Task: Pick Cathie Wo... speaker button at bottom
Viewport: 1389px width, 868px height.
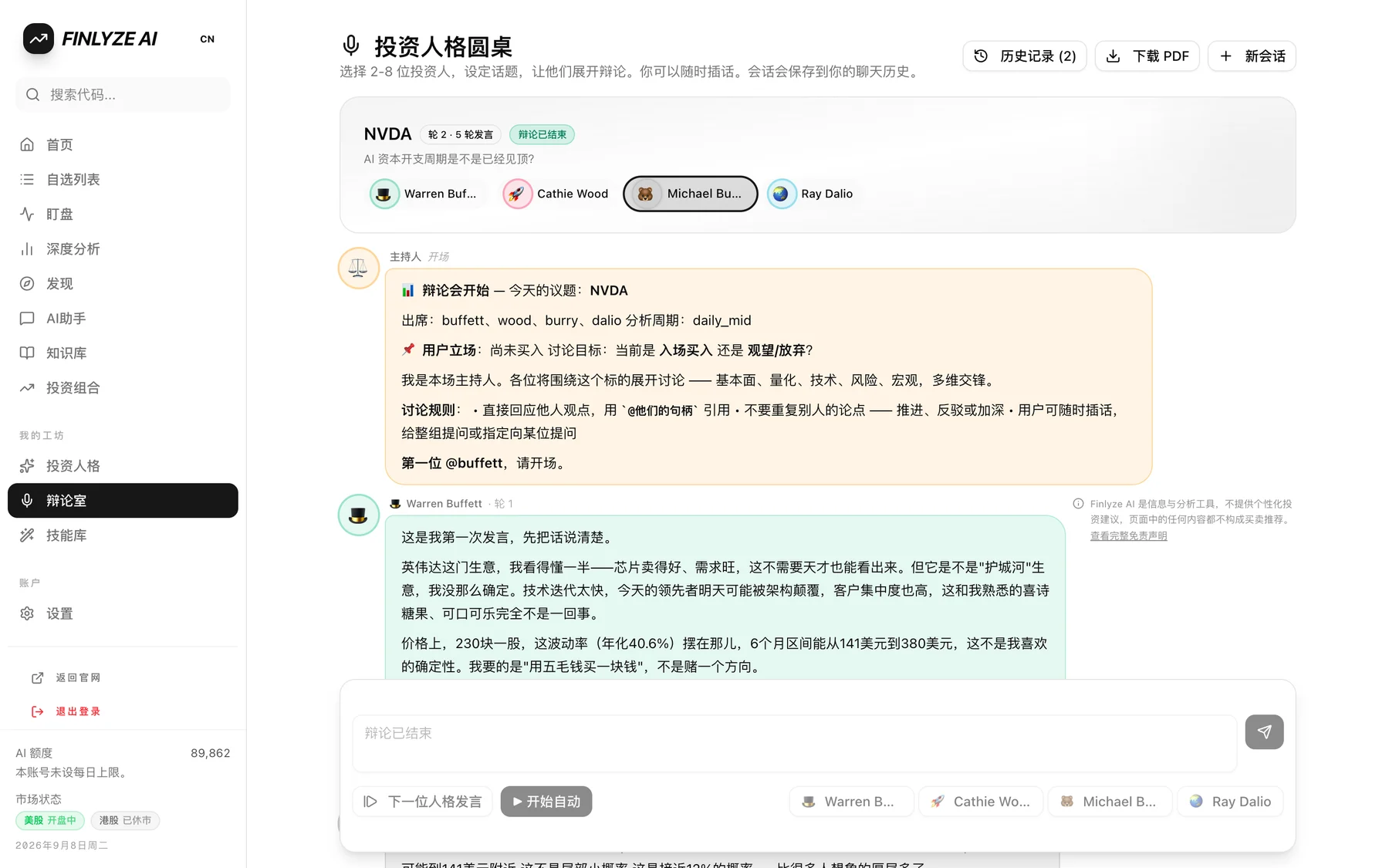Action: point(981,802)
